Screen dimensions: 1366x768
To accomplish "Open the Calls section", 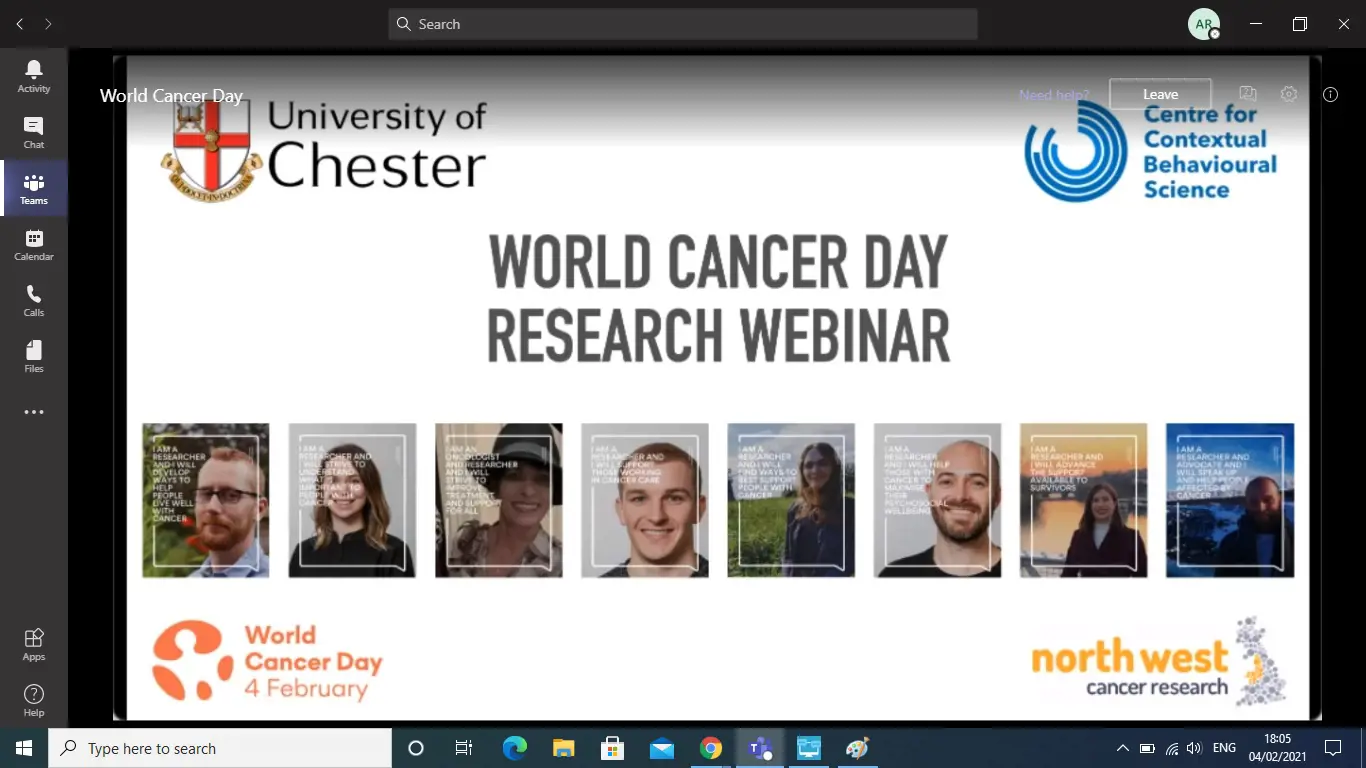I will [x=34, y=300].
